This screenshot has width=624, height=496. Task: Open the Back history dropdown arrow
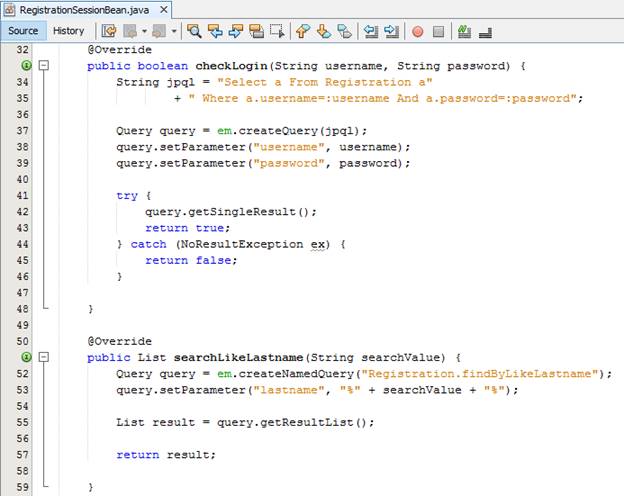[x=144, y=31]
